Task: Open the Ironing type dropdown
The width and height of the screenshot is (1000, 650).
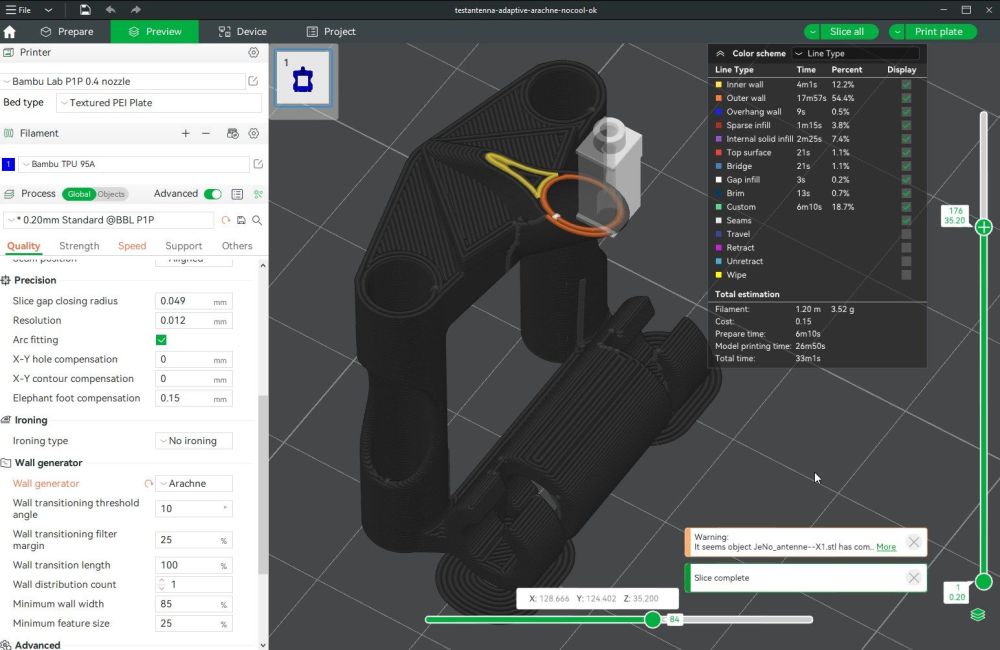Action: click(194, 441)
